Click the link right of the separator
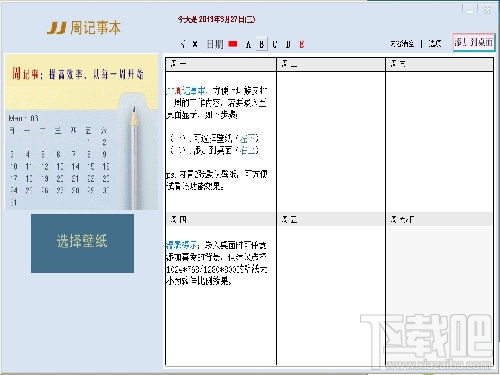The height and width of the screenshot is (375, 500). click(x=435, y=43)
